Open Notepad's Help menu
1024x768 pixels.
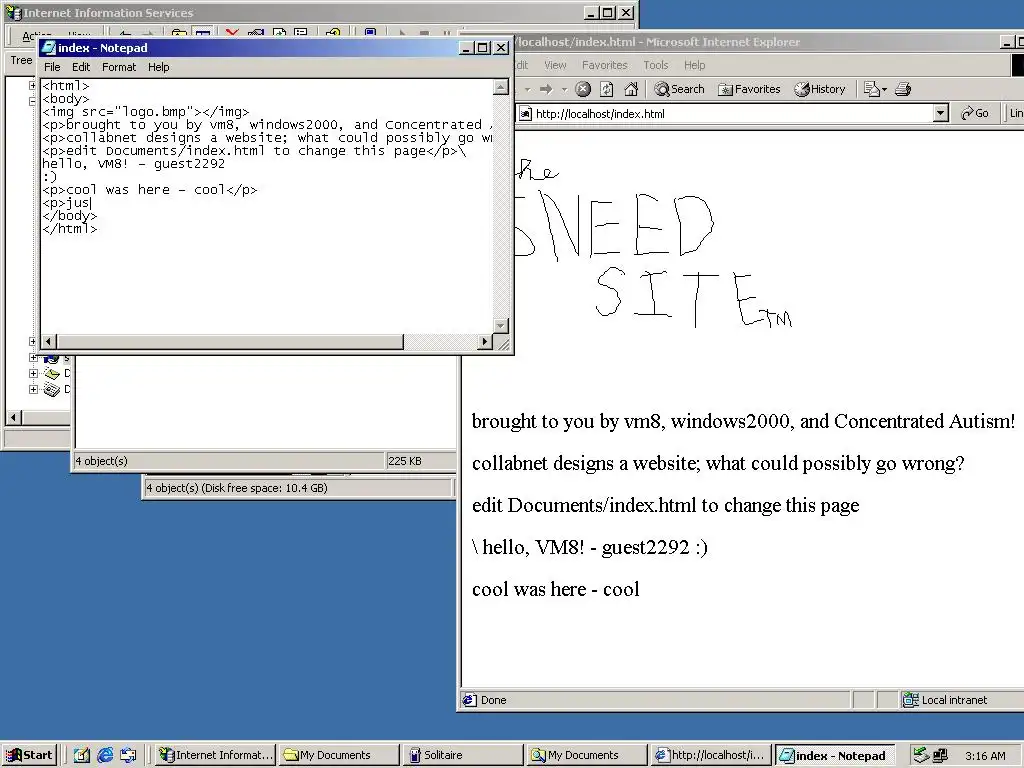[158, 67]
